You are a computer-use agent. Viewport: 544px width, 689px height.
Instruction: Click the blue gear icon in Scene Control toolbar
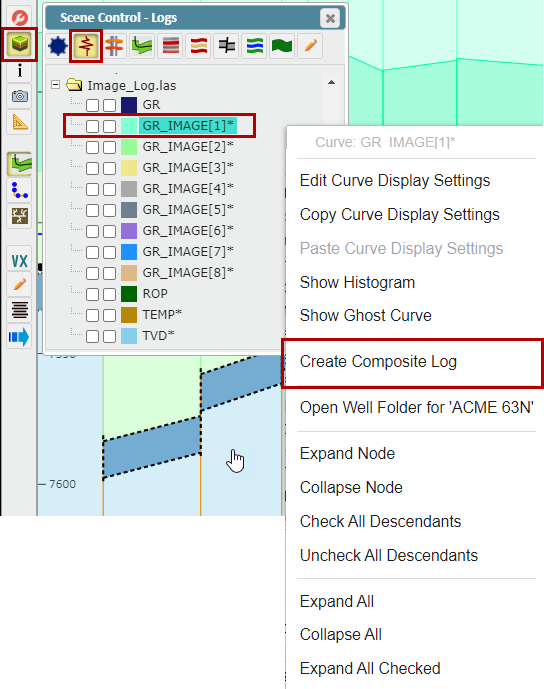click(x=58, y=46)
